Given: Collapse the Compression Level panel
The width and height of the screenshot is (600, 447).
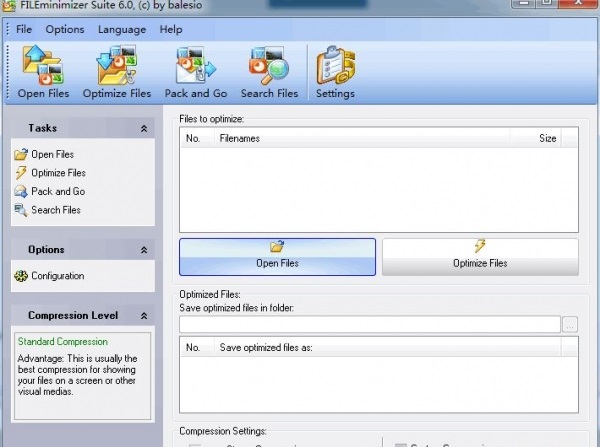Looking at the screenshot, I should [x=144, y=316].
